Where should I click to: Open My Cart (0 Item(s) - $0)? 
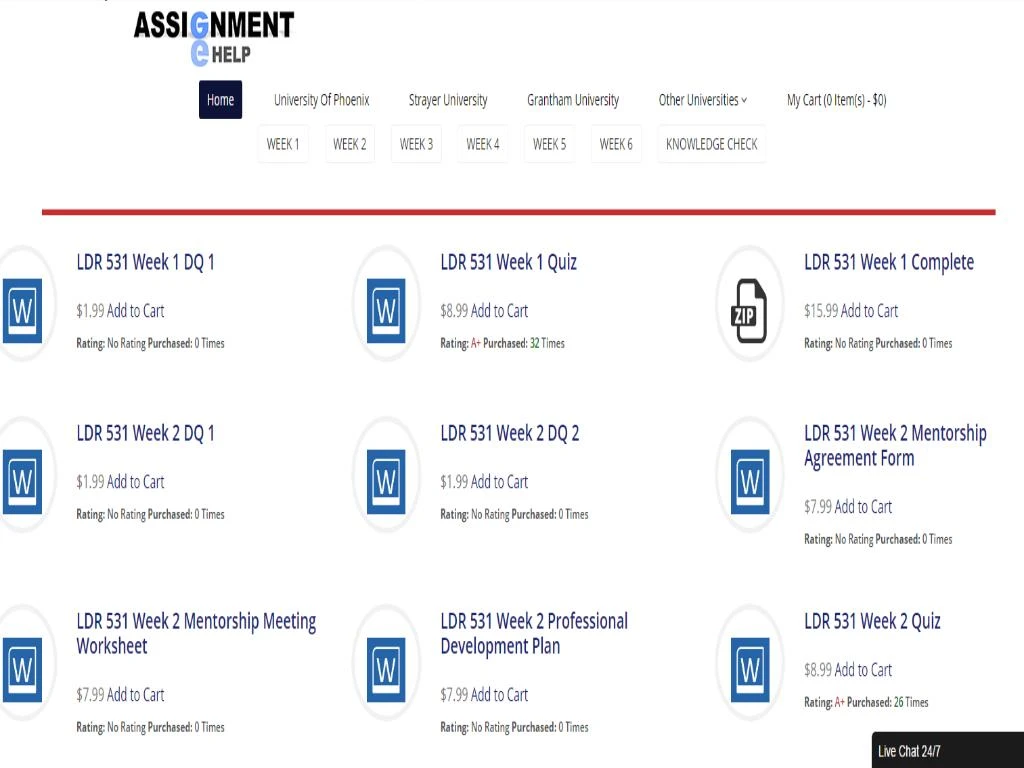tap(837, 100)
